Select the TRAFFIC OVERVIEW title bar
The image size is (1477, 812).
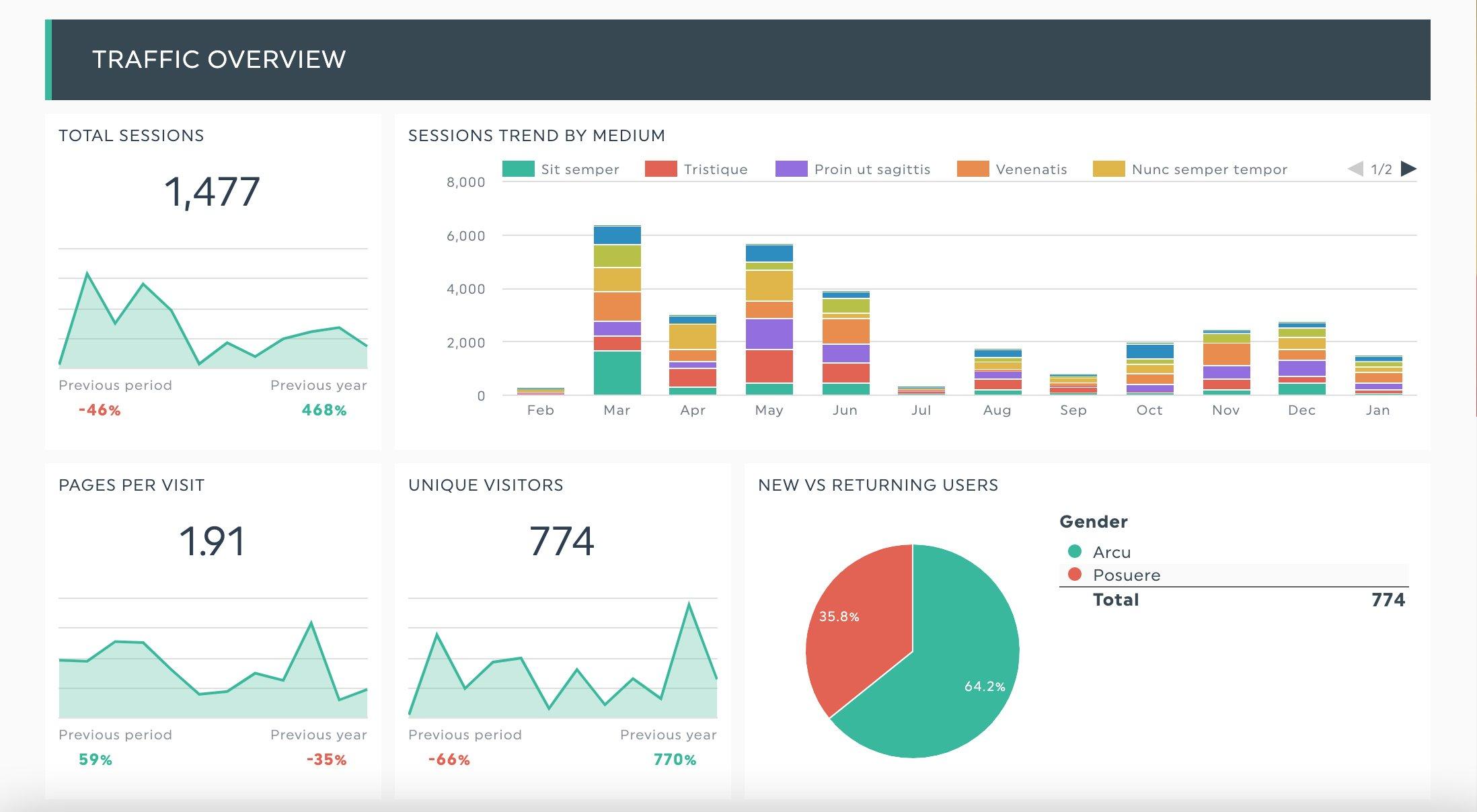coord(219,59)
